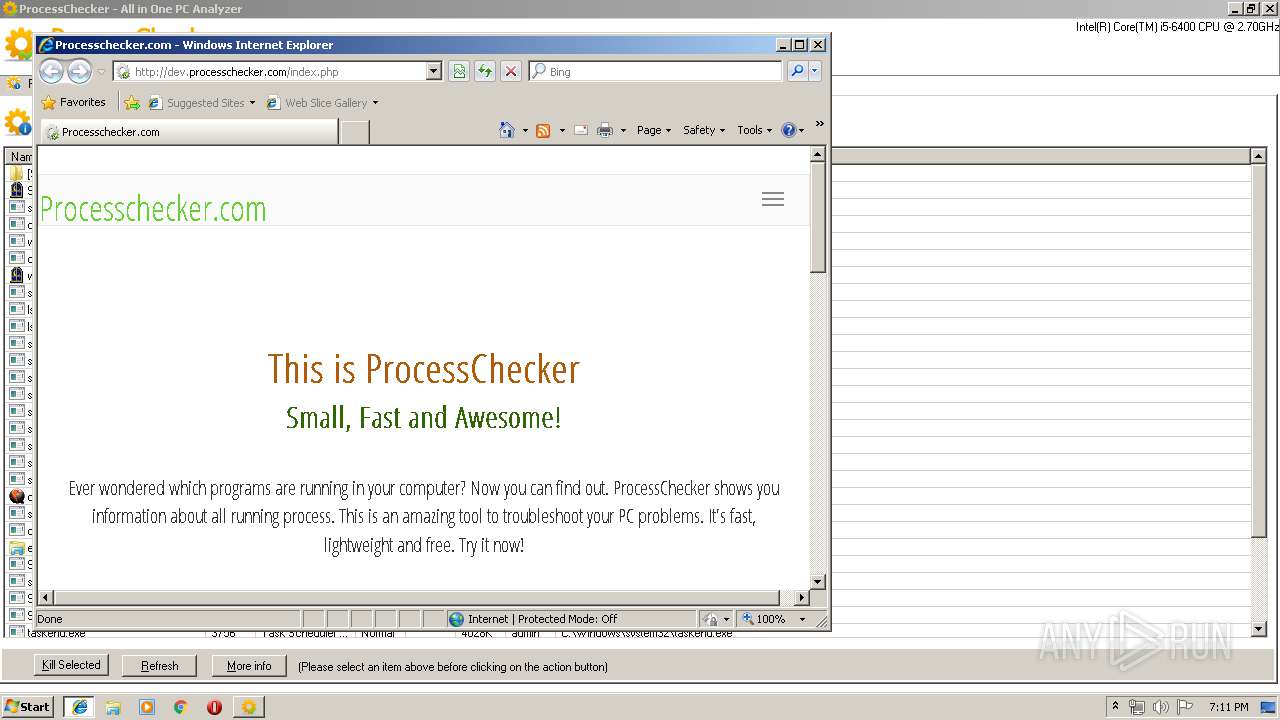Open the Favorites star button
Screen dimensions: 1280x720
73,102
